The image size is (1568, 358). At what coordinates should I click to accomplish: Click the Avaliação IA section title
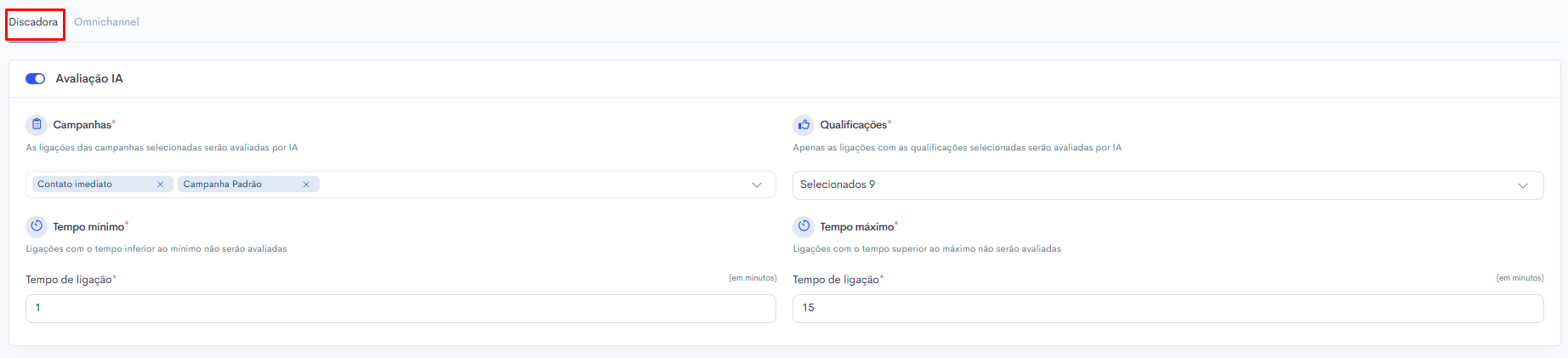click(x=89, y=79)
